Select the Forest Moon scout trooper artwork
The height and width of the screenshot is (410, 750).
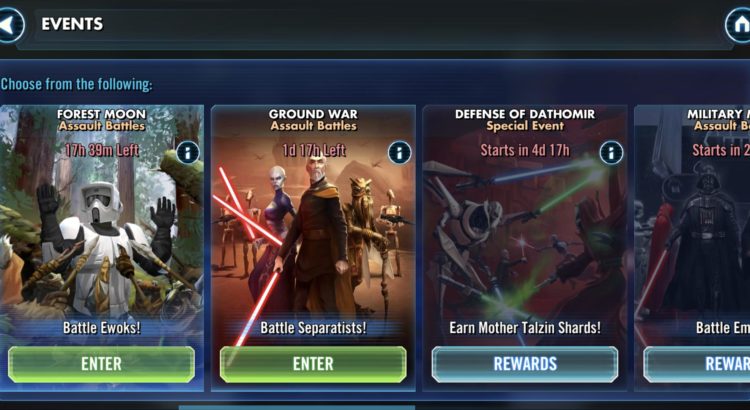(101, 239)
